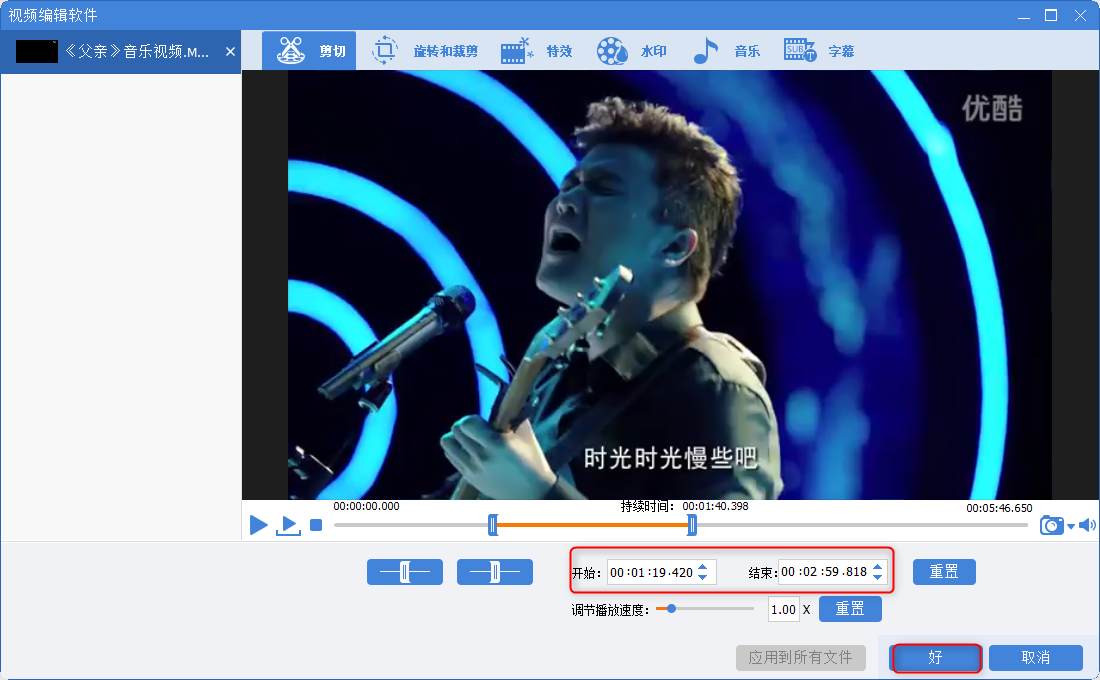Click 应用到所有文件 button
1100x680 pixels.
pyautogui.click(x=800, y=658)
